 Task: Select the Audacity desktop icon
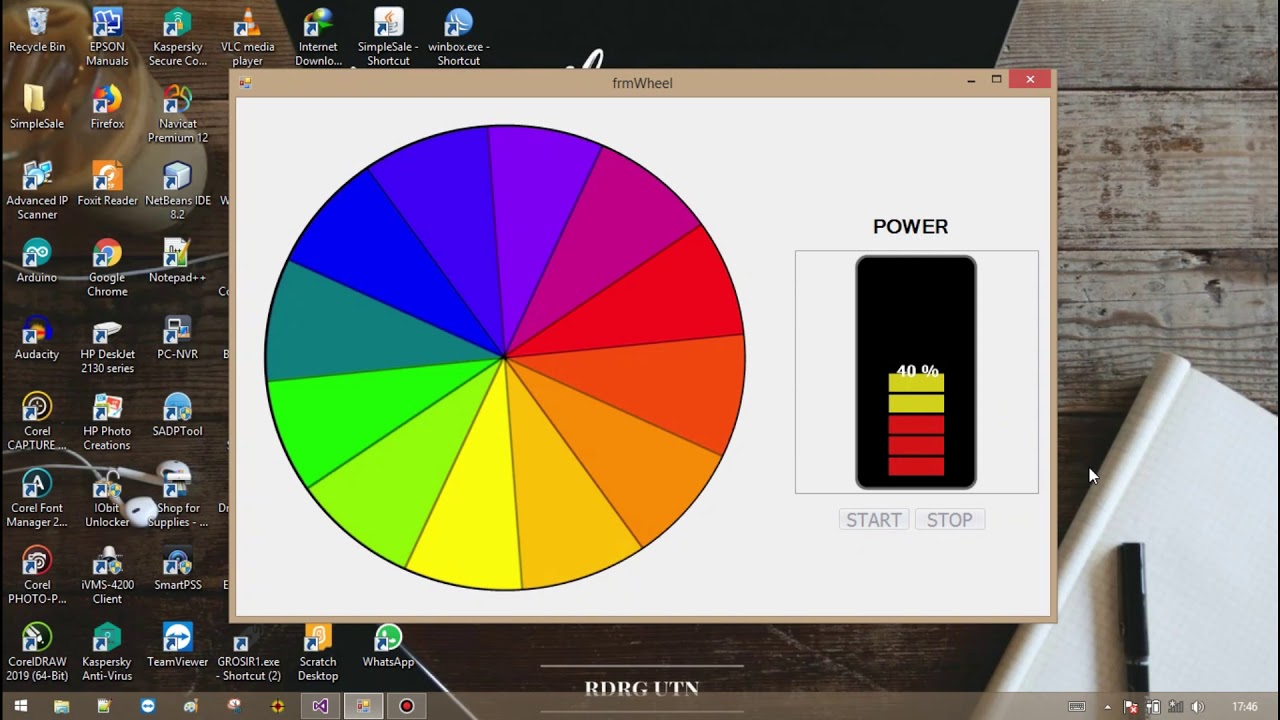37,338
